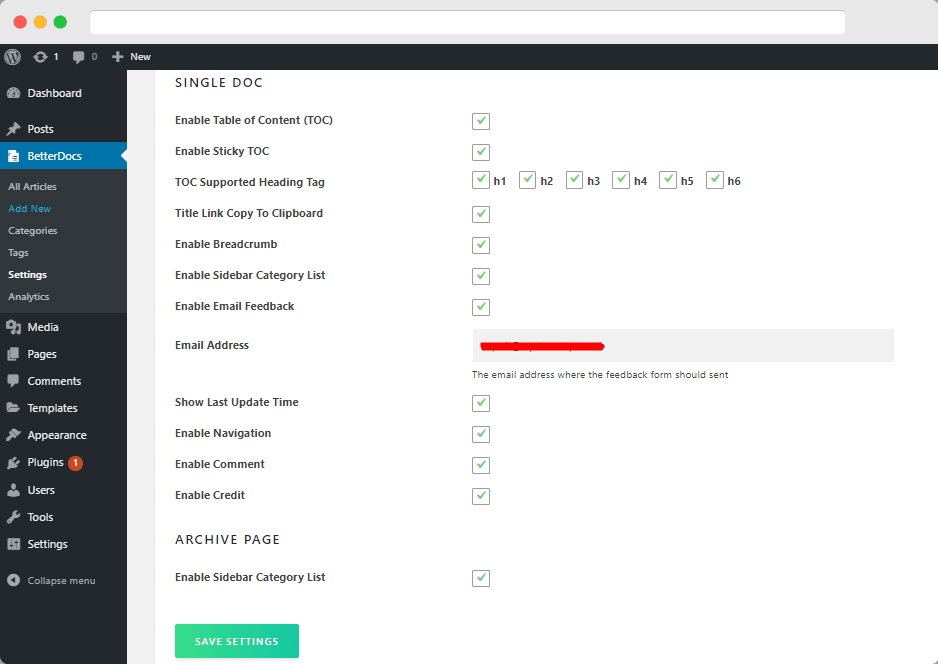Uncheck the Enable Credit checkbox

pos(481,496)
